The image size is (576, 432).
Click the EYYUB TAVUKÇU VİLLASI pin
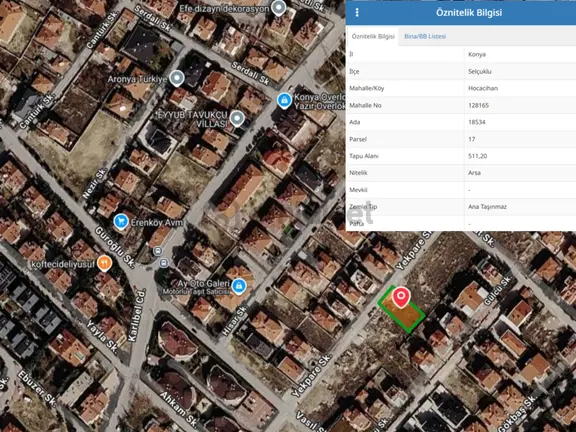(x=237, y=119)
